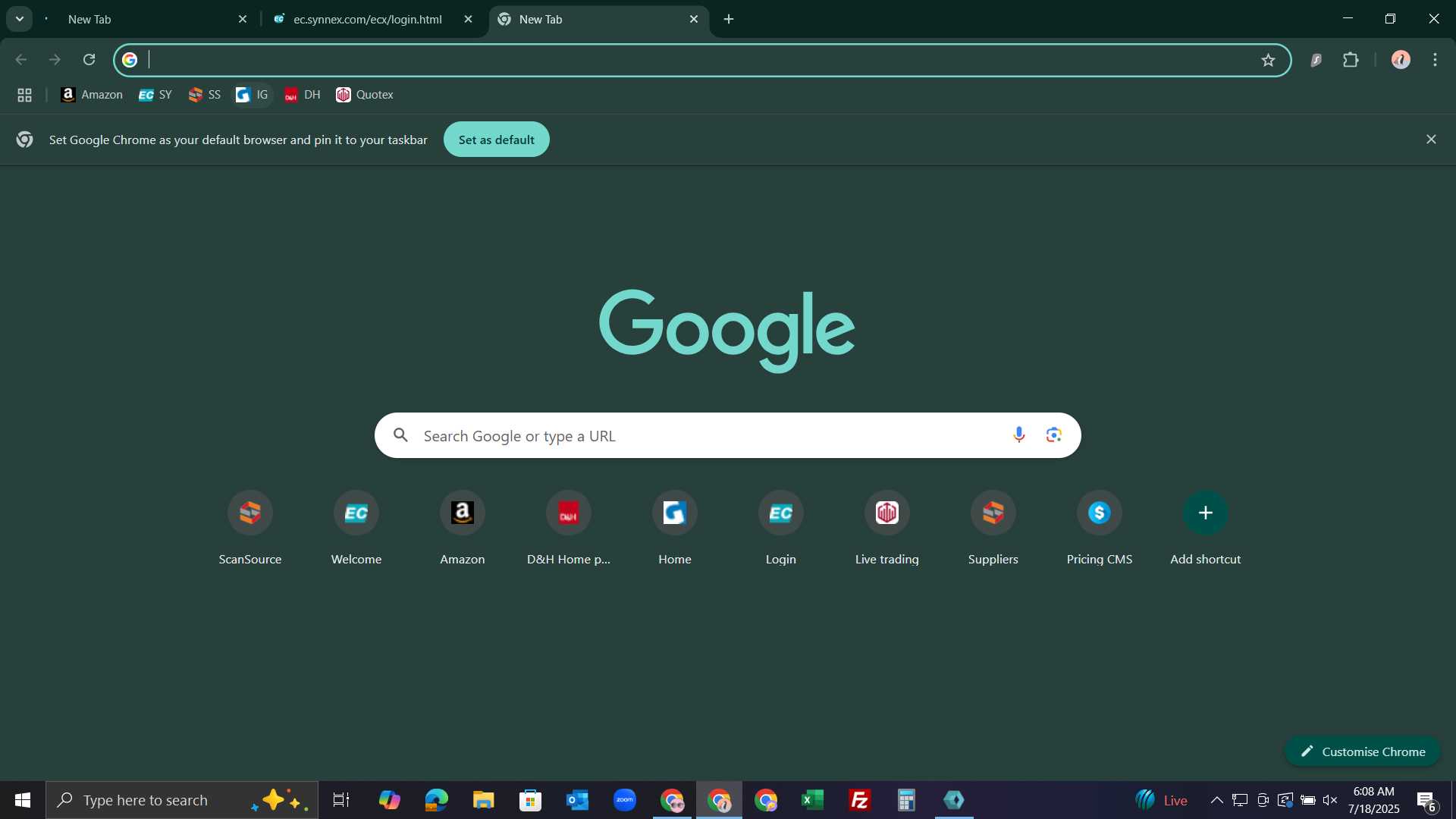
Task: Open a new tab with plus button
Action: 729,20
